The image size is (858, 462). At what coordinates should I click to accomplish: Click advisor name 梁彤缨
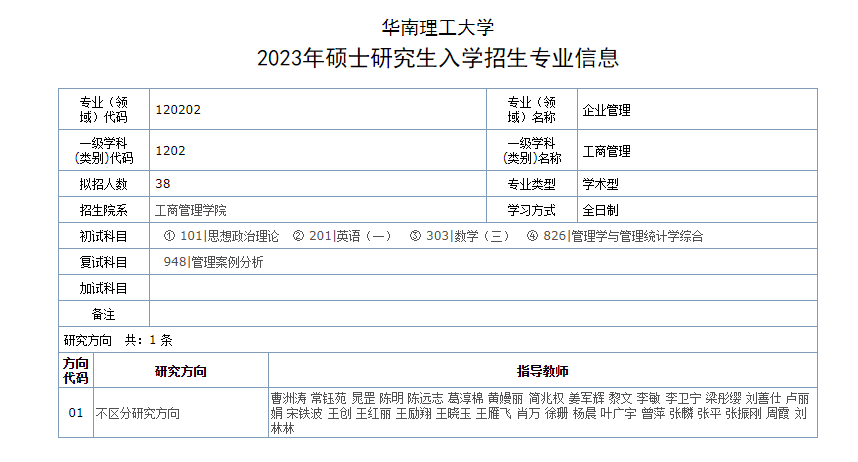point(723,398)
